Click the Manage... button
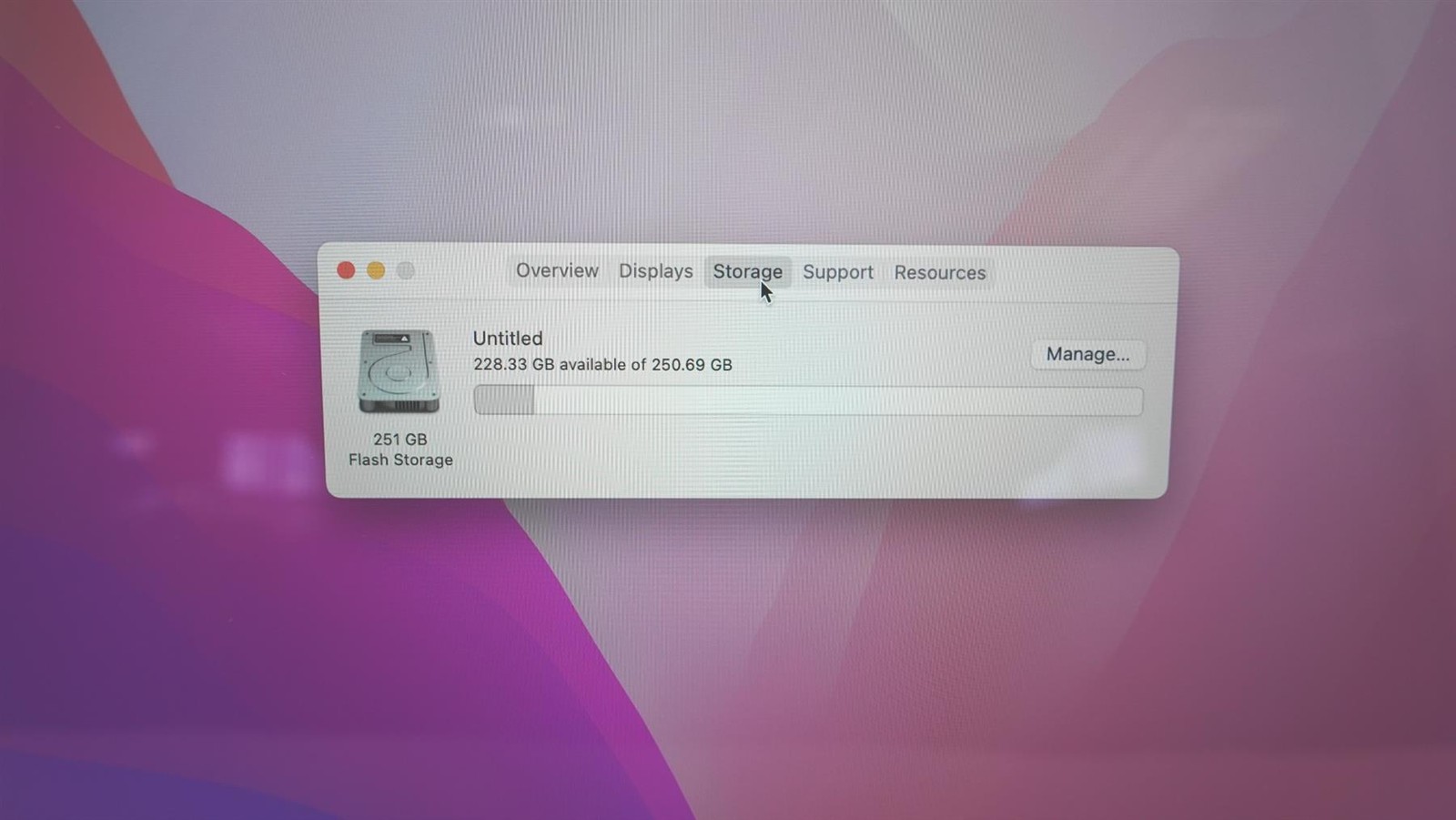This screenshot has width=1456, height=820. [x=1087, y=354]
